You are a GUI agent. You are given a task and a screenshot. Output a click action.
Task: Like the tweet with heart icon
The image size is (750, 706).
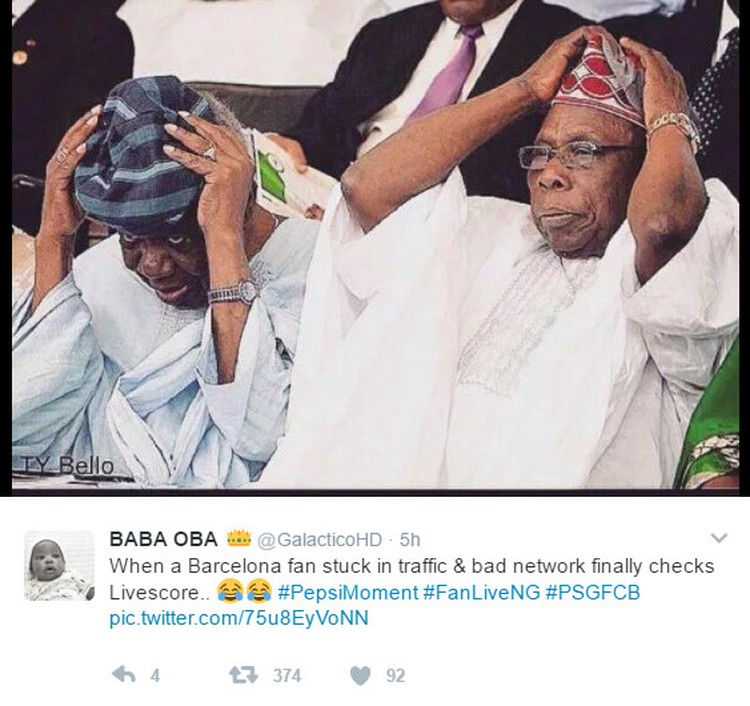[x=360, y=675]
